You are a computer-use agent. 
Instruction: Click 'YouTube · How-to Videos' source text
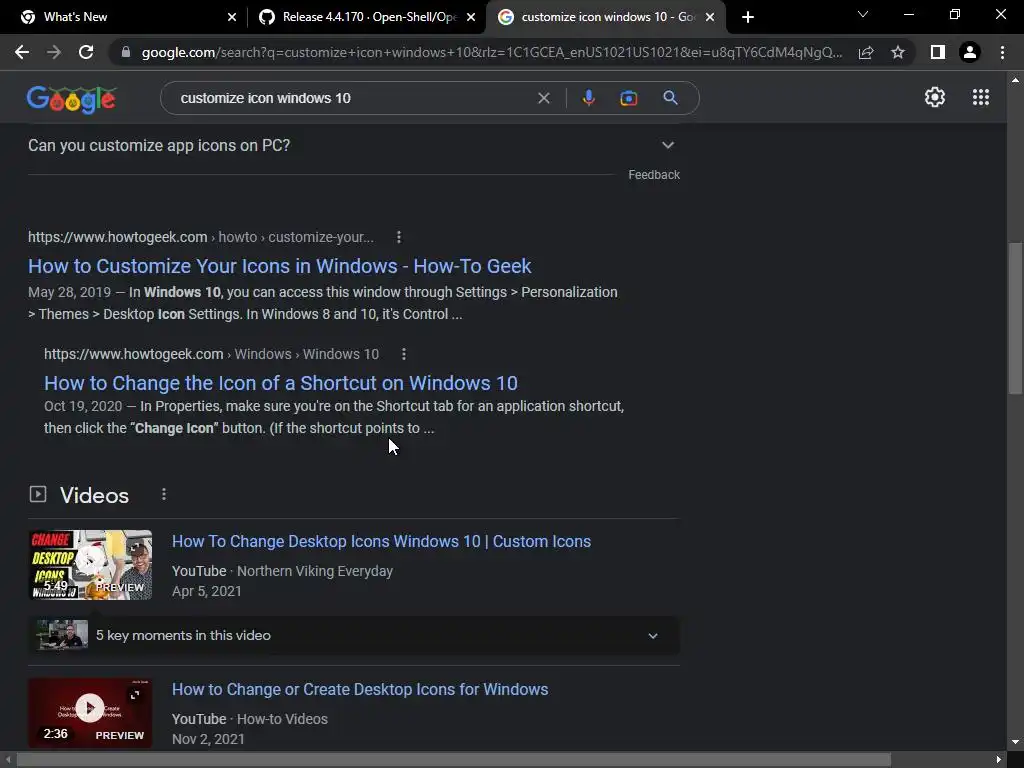click(x=249, y=719)
